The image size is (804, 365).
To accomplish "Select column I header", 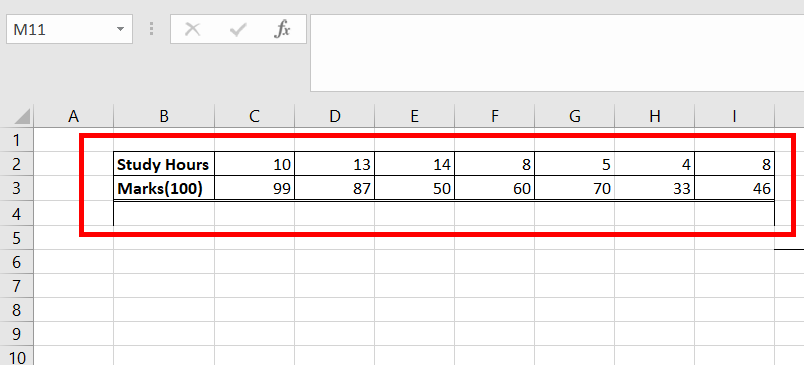I will point(734,116).
